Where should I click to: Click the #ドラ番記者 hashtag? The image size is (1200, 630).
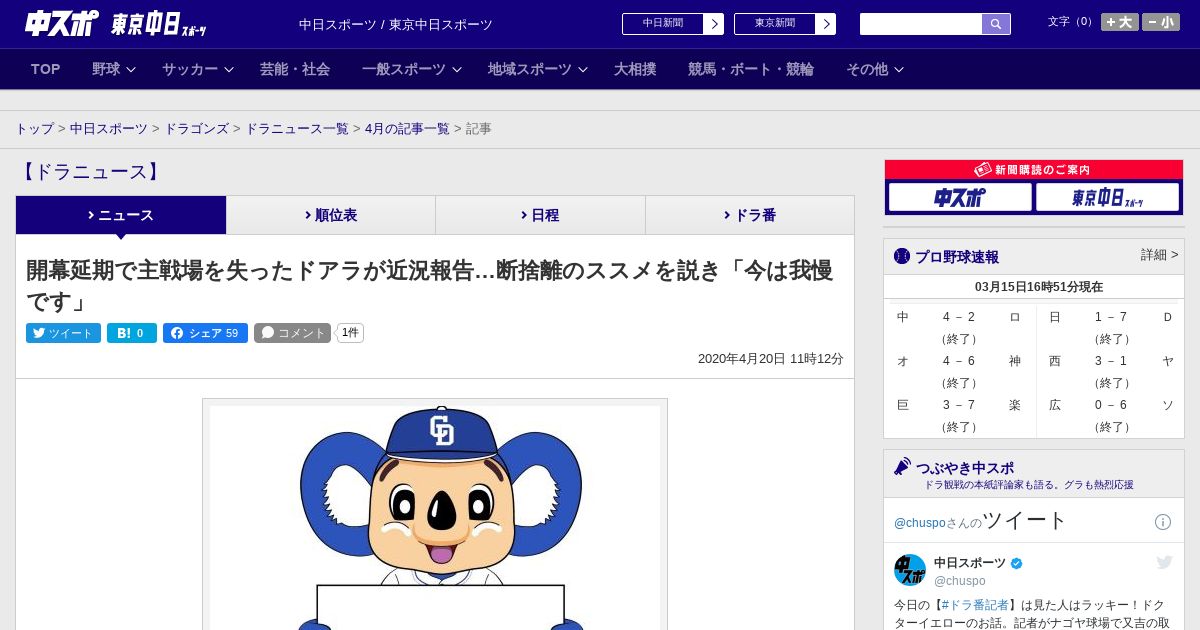point(975,605)
